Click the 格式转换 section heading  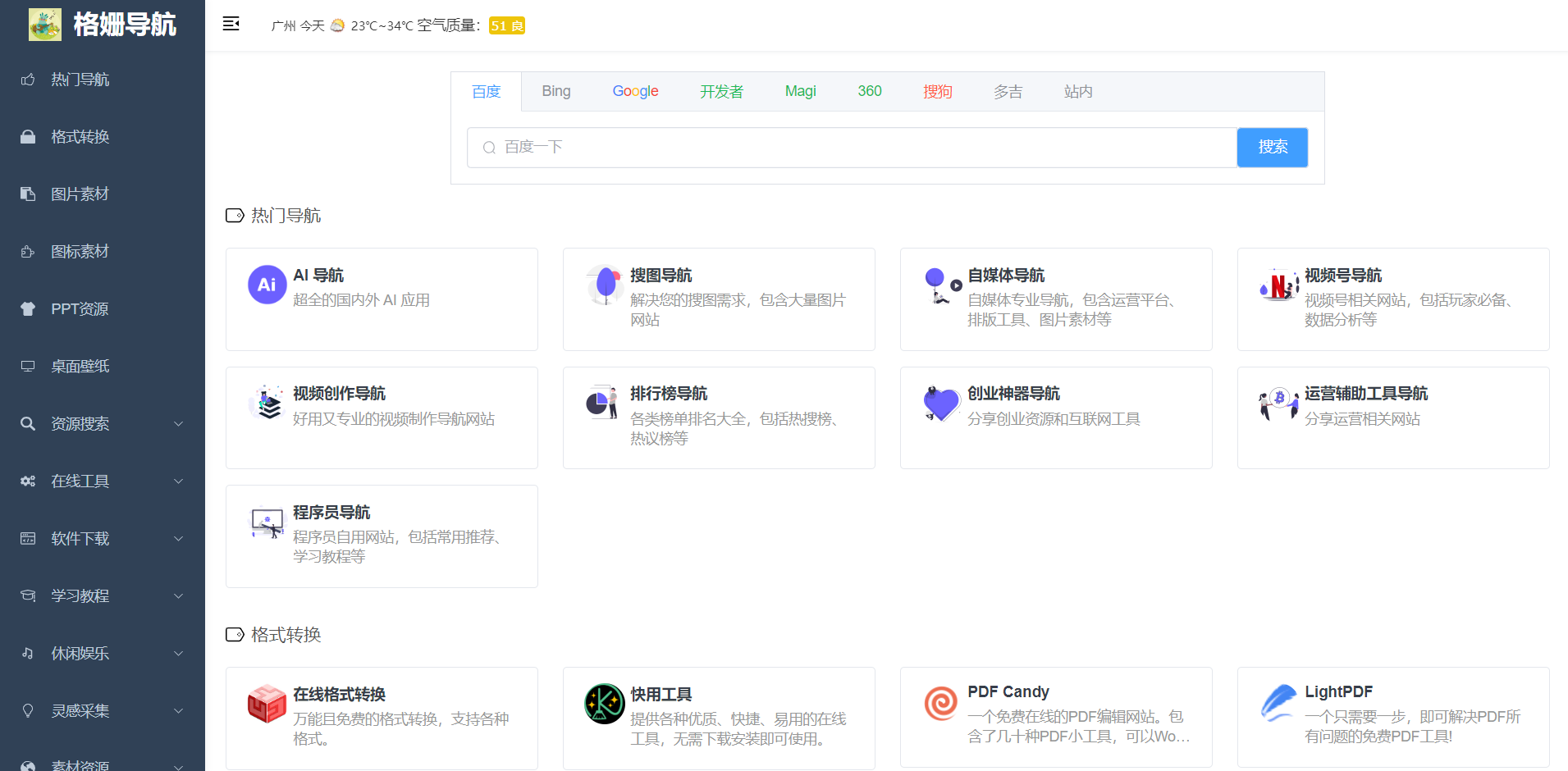286,635
